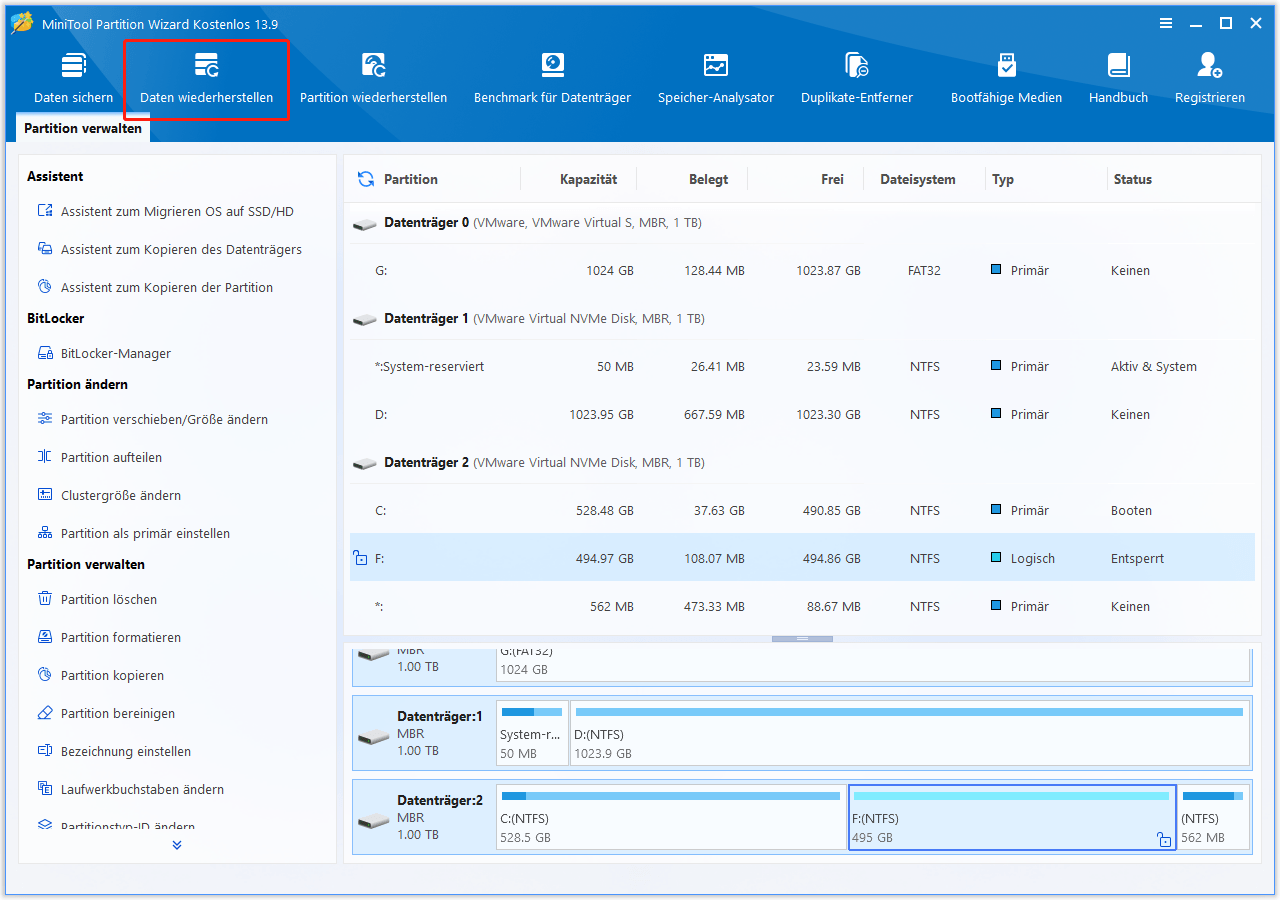Screen dimensions: 1281x901
Task: Click Entsperrt status of F:
Action: [1137, 559]
